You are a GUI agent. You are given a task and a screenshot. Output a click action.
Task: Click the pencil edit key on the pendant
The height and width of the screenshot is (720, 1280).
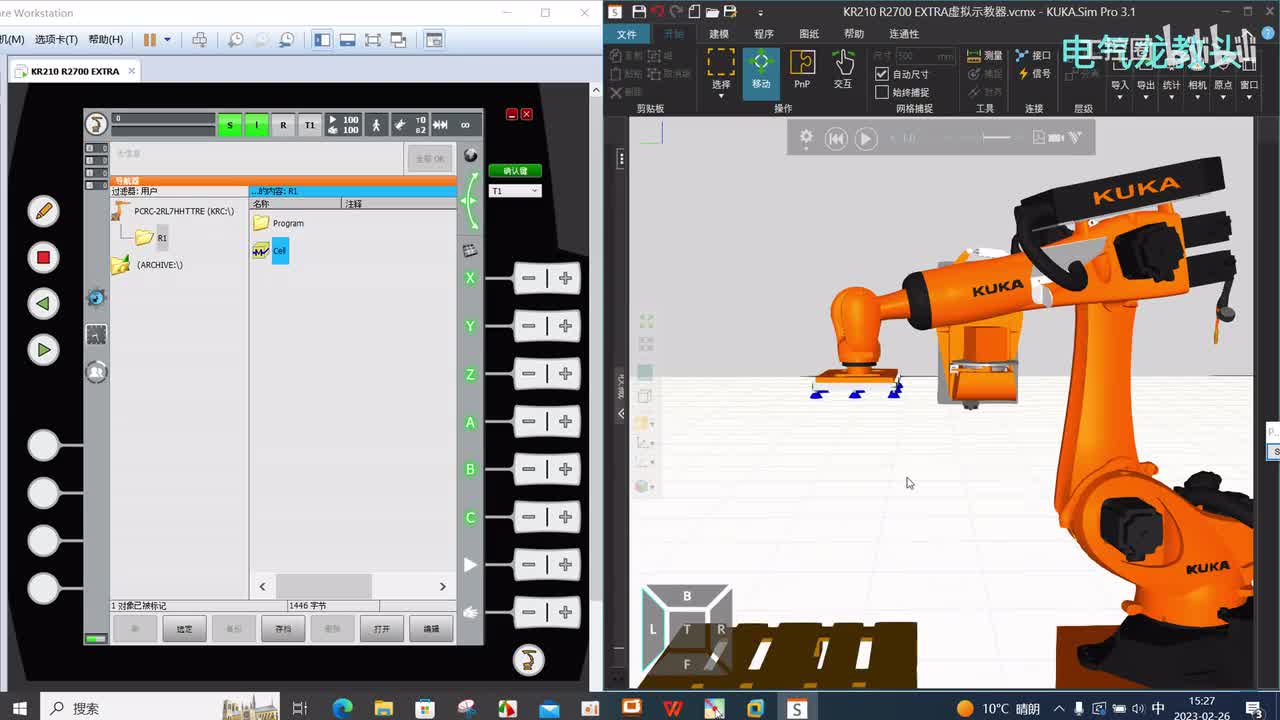point(43,211)
